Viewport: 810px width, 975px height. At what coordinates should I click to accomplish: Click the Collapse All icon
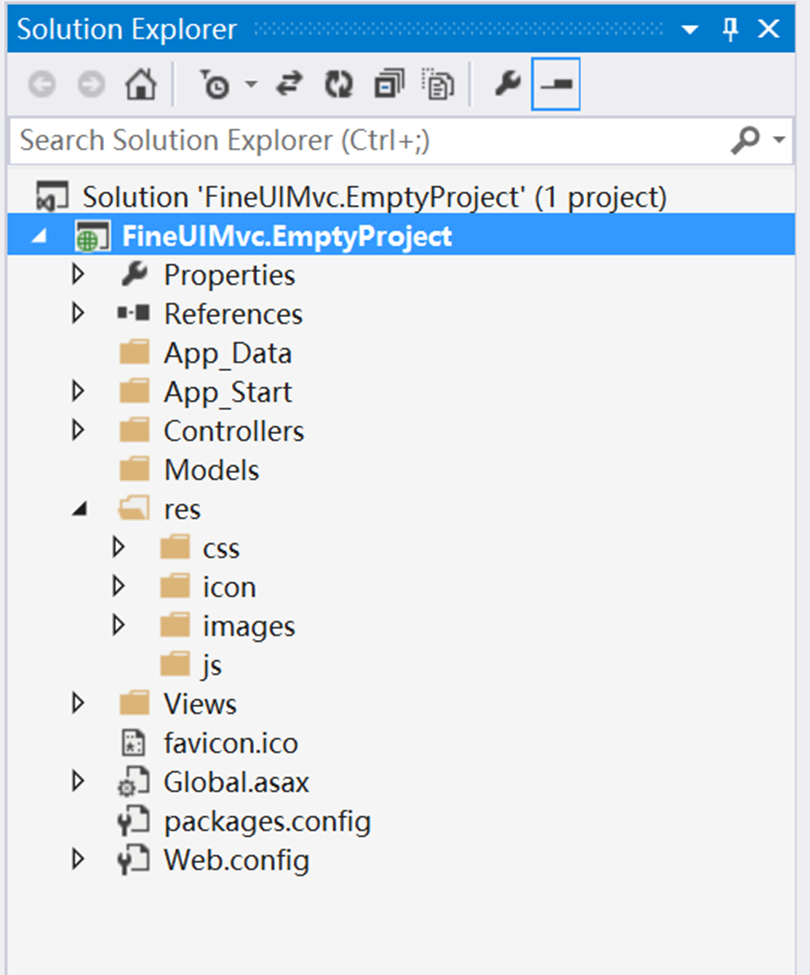(389, 84)
